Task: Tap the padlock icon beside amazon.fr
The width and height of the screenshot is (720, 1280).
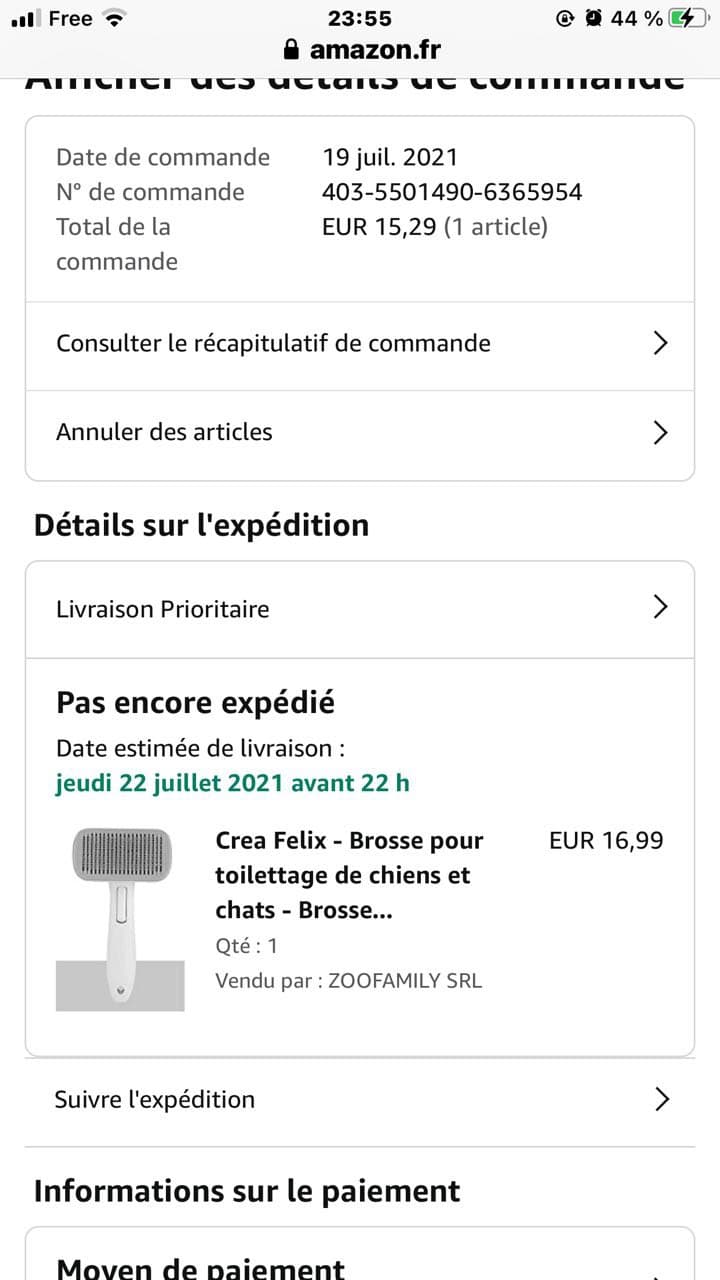Action: [x=292, y=50]
